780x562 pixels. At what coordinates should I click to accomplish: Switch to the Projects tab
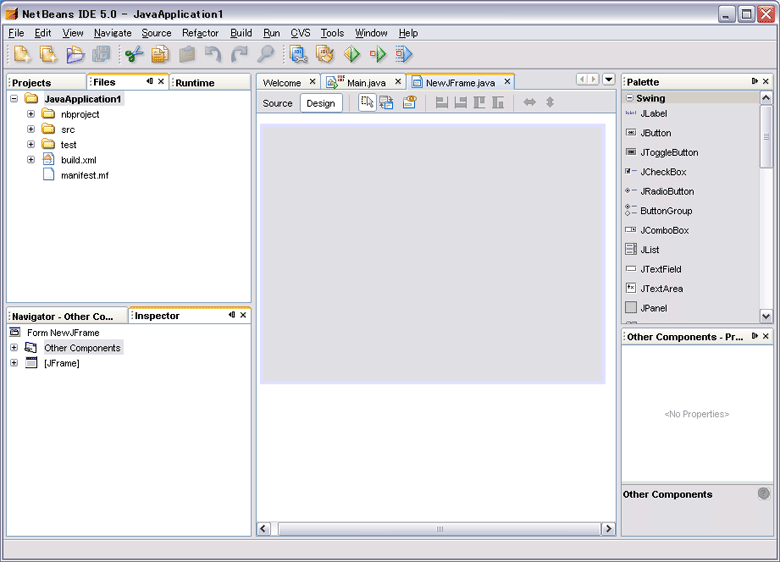46,83
